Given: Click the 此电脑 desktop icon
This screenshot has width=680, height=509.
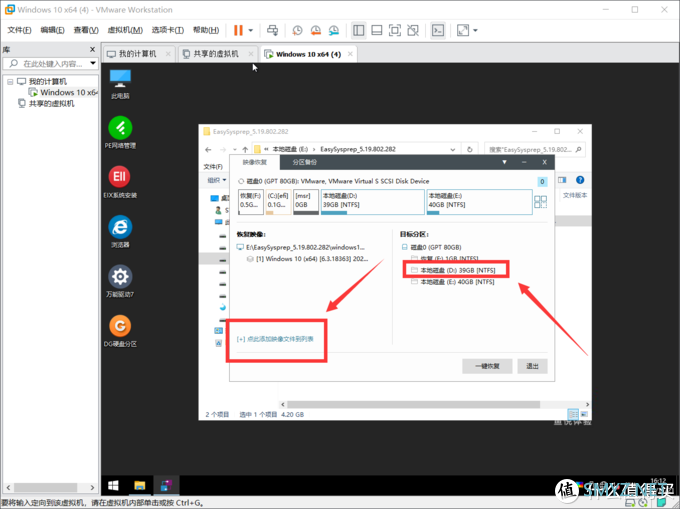Looking at the screenshot, I should [120, 84].
